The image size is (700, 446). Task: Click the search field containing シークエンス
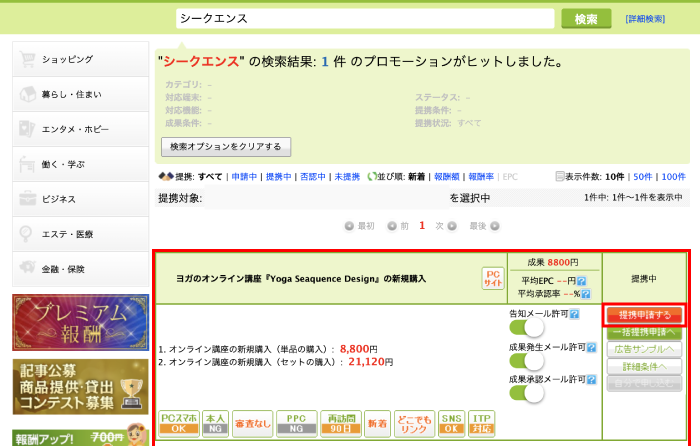pos(364,19)
